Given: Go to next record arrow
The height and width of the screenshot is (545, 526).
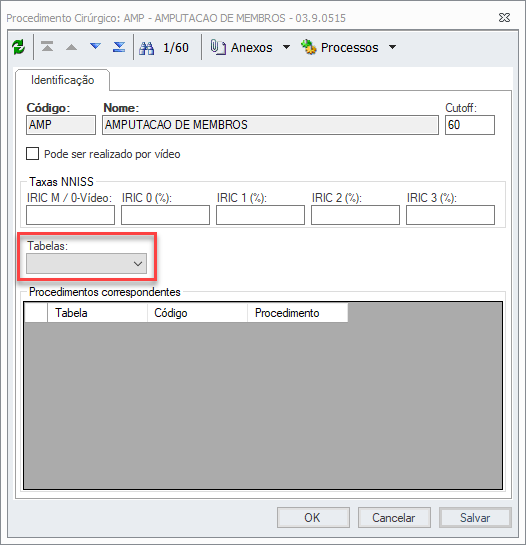Looking at the screenshot, I should tap(95, 46).
